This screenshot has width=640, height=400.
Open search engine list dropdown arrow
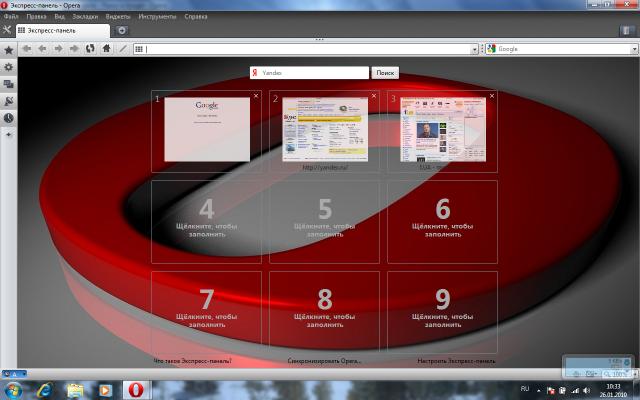tap(635, 49)
